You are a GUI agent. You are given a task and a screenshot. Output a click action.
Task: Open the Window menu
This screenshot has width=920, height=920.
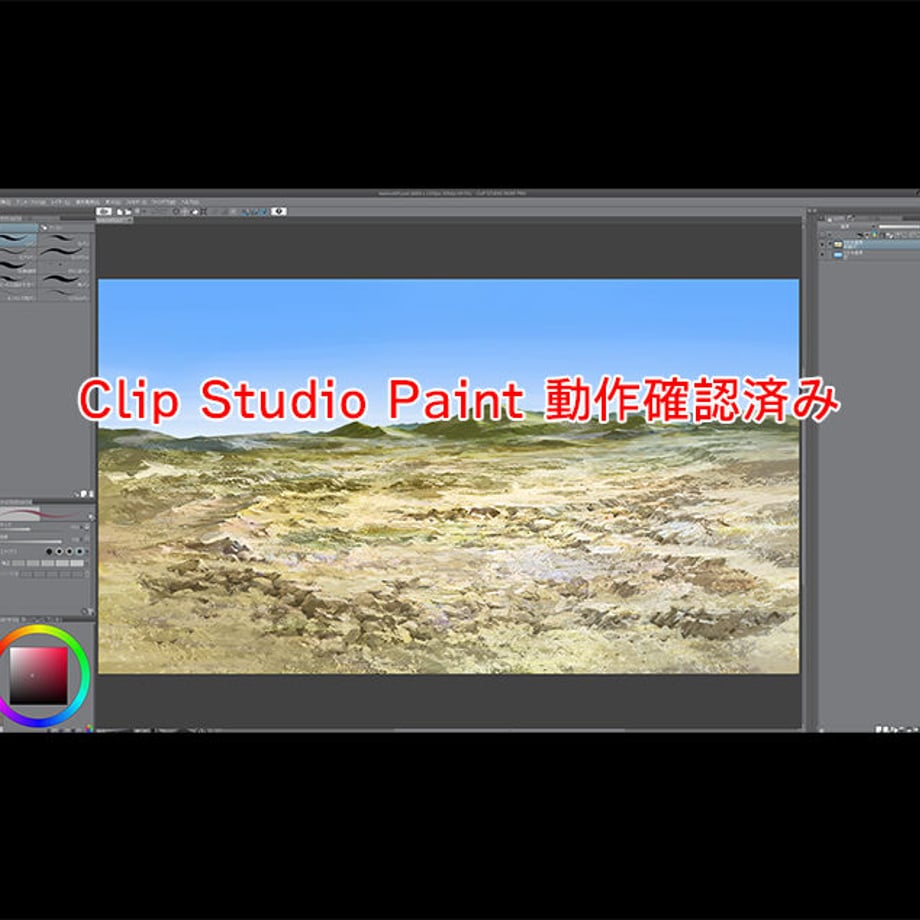point(164,202)
